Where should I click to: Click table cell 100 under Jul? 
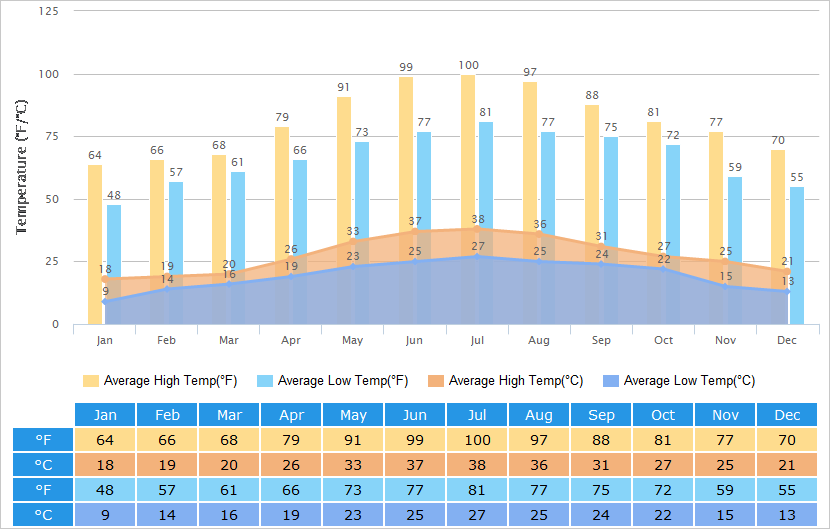[477, 440]
